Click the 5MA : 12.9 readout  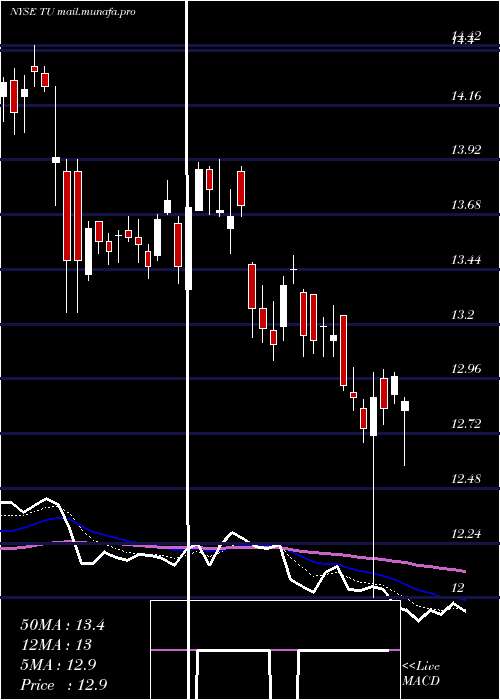click(58, 665)
